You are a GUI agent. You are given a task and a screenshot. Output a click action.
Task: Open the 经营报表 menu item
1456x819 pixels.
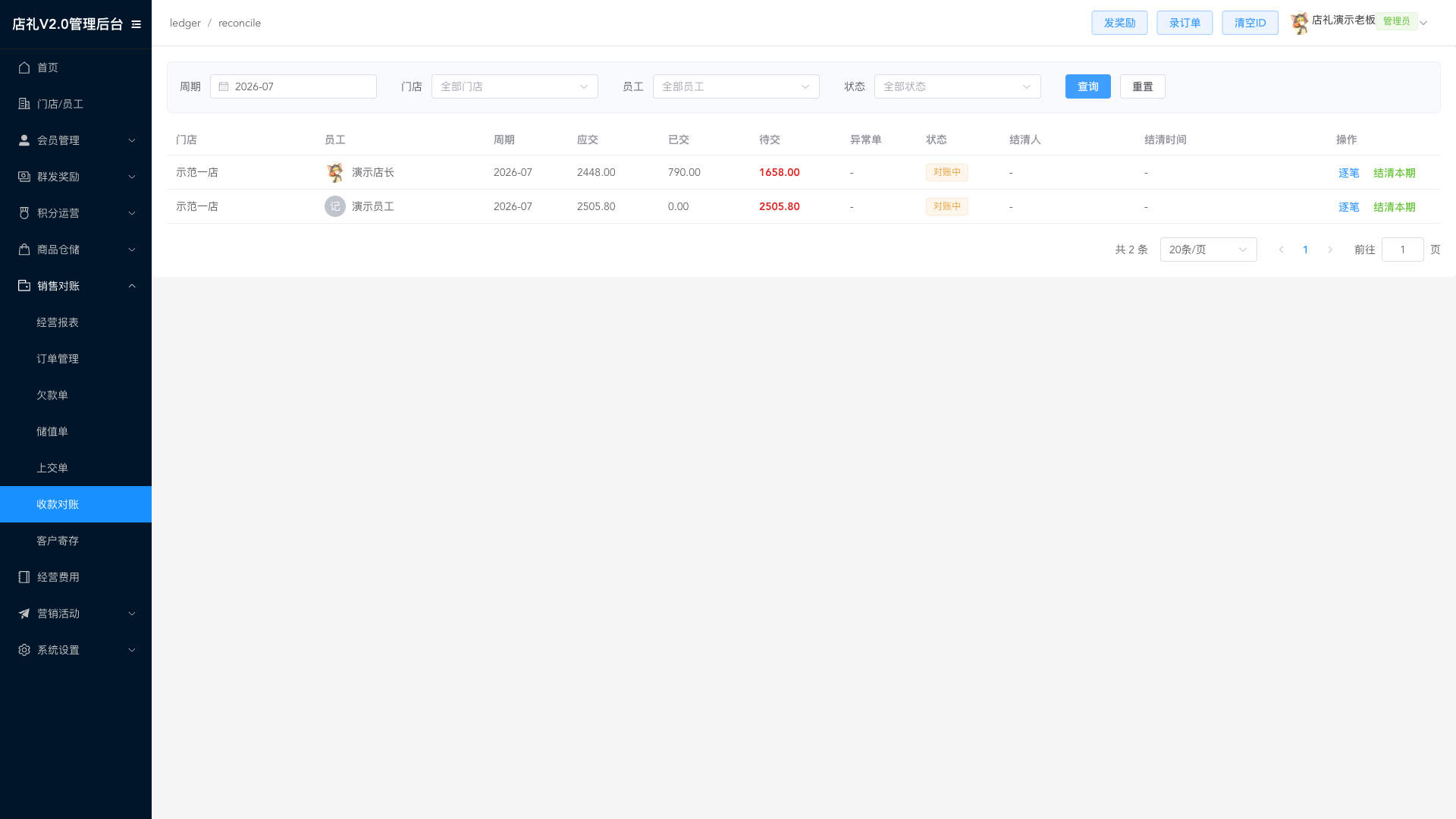(76, 322)
